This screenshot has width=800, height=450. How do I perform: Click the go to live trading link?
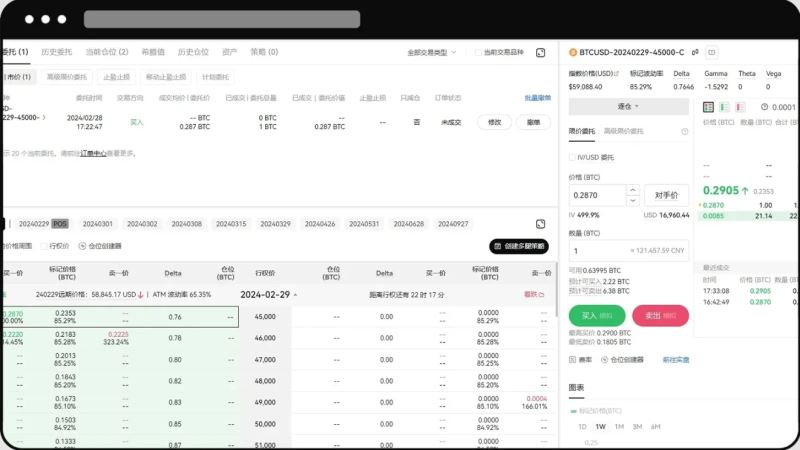tap(676, 360)
